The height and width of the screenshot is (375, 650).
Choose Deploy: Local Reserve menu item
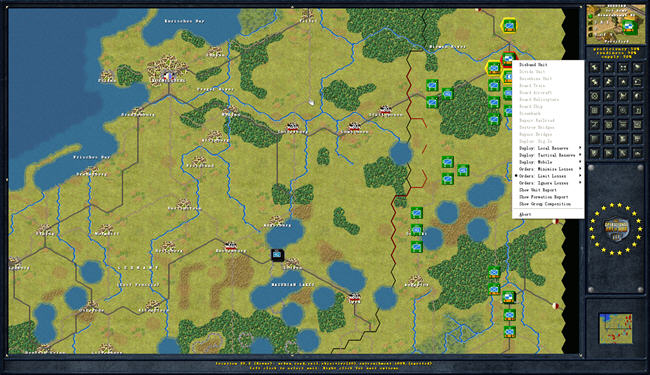pos(544,148)
